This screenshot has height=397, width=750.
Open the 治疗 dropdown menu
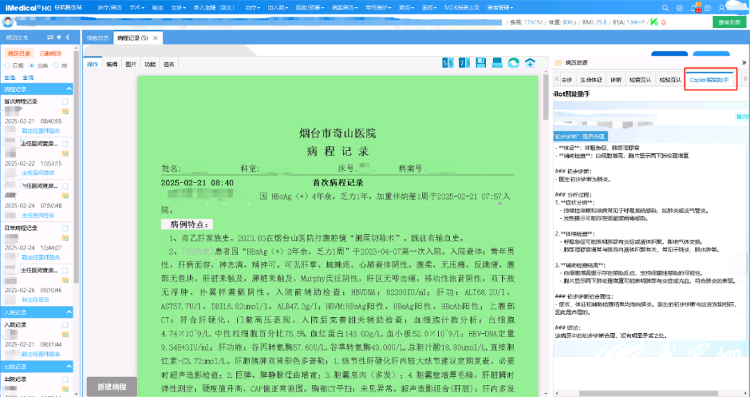click(x=253, y=8)
